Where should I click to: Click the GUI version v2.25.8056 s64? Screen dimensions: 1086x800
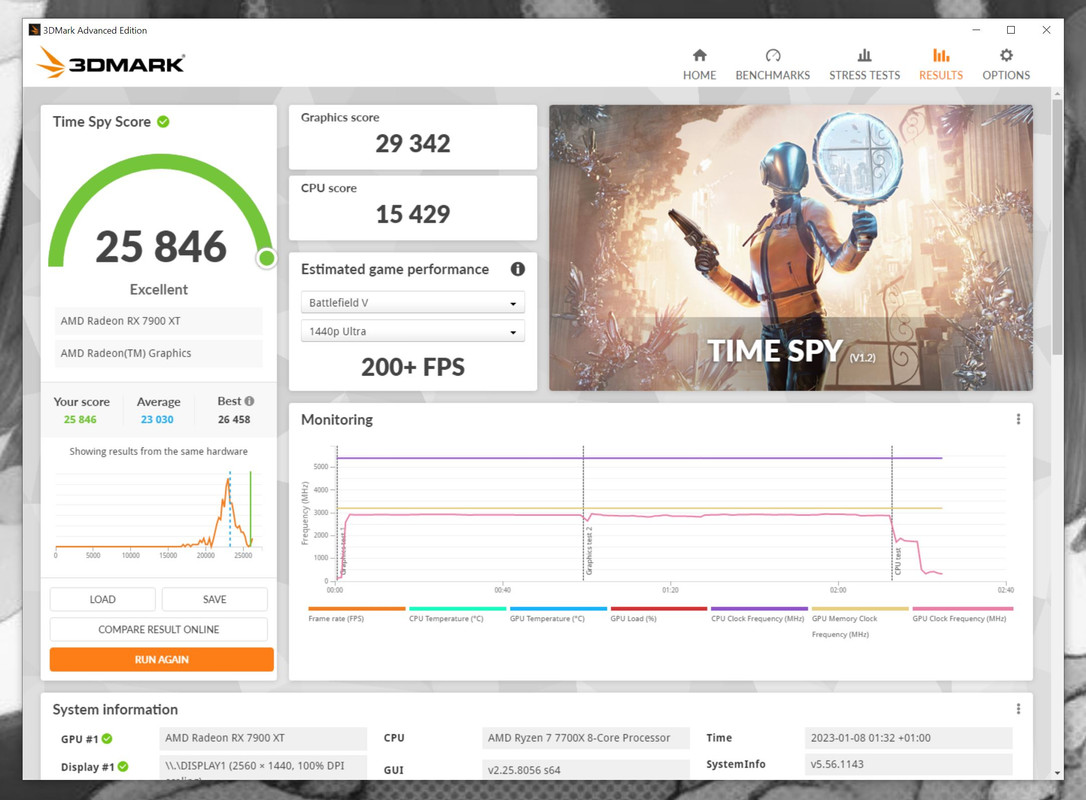(x=586, y=769)
